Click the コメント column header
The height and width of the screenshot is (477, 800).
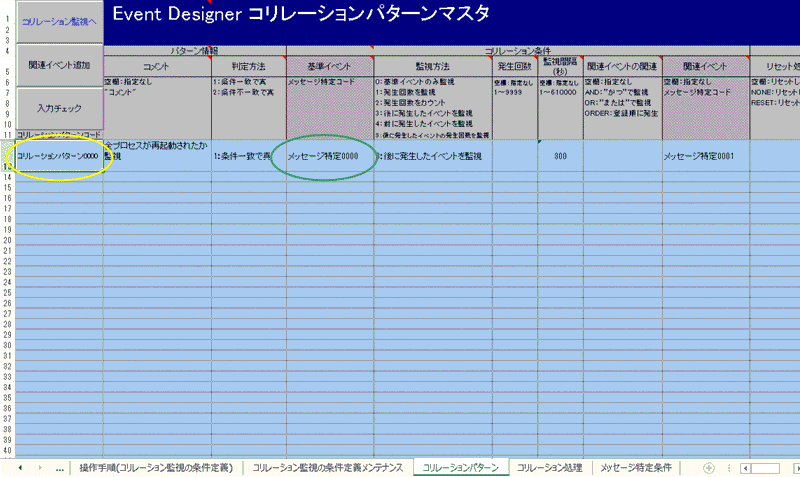point(157,66)
